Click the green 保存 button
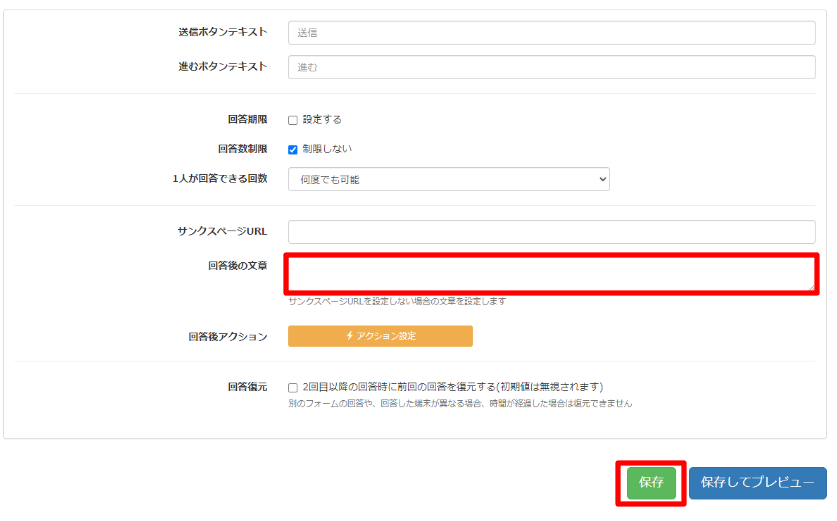The image size is (837, 521). pos(651,483)
